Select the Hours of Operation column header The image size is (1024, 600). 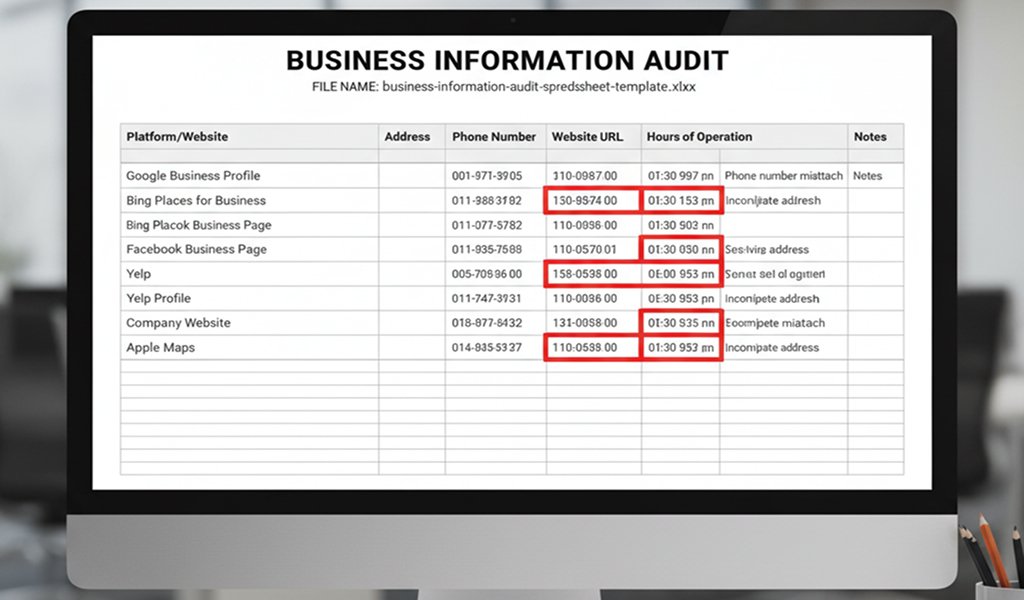tap(744, 136)
